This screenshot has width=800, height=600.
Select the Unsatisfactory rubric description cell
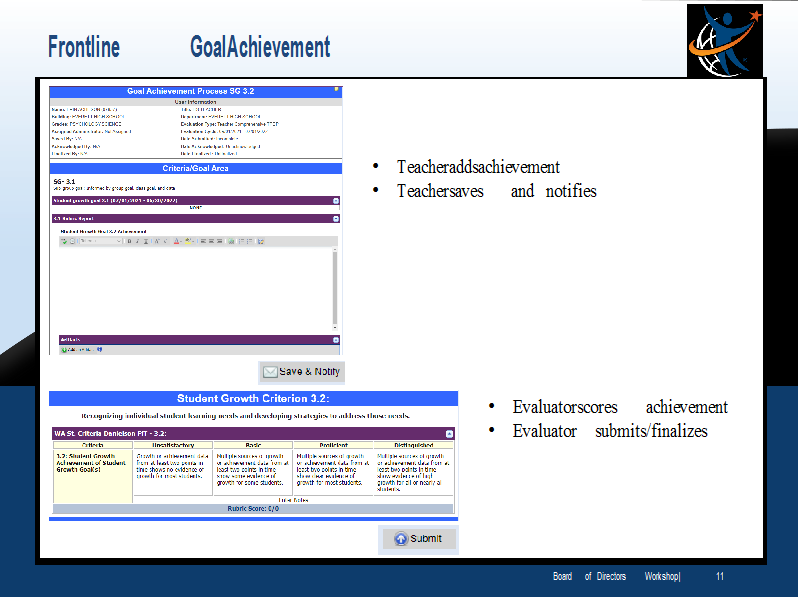(x=172, y=472)
